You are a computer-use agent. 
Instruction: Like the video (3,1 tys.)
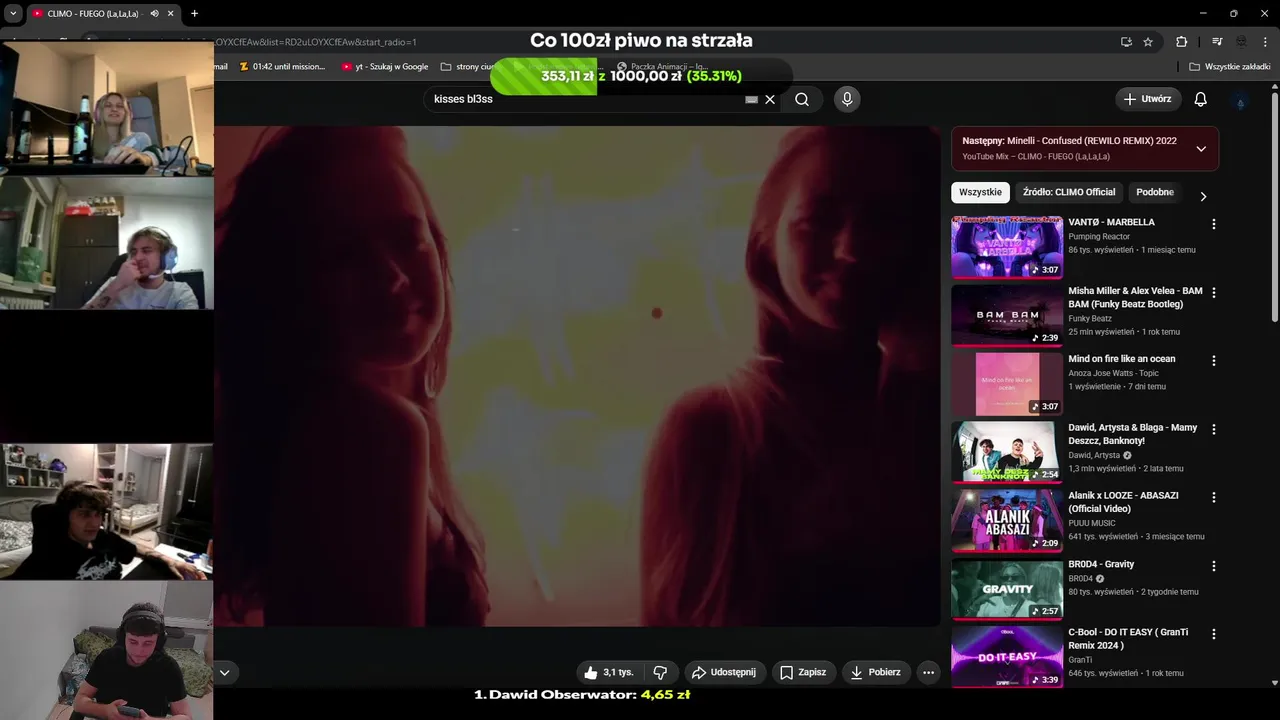(608, 672)
